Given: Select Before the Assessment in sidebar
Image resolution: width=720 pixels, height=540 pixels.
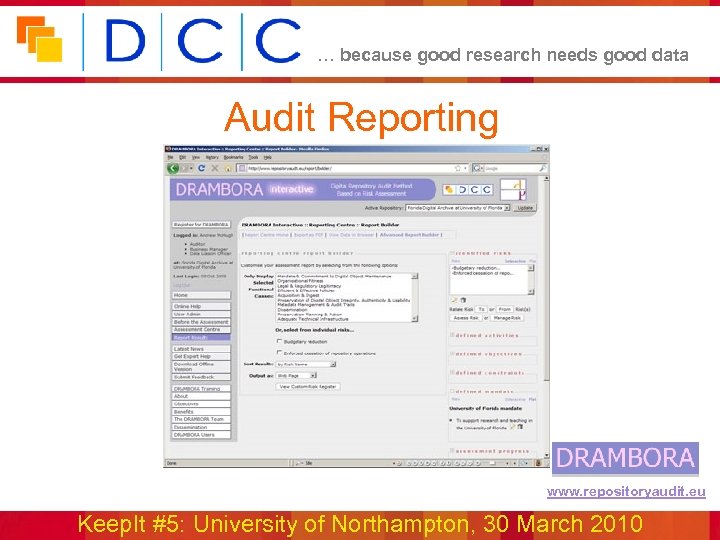Looking at the screenshot, I should coord(201,322).
